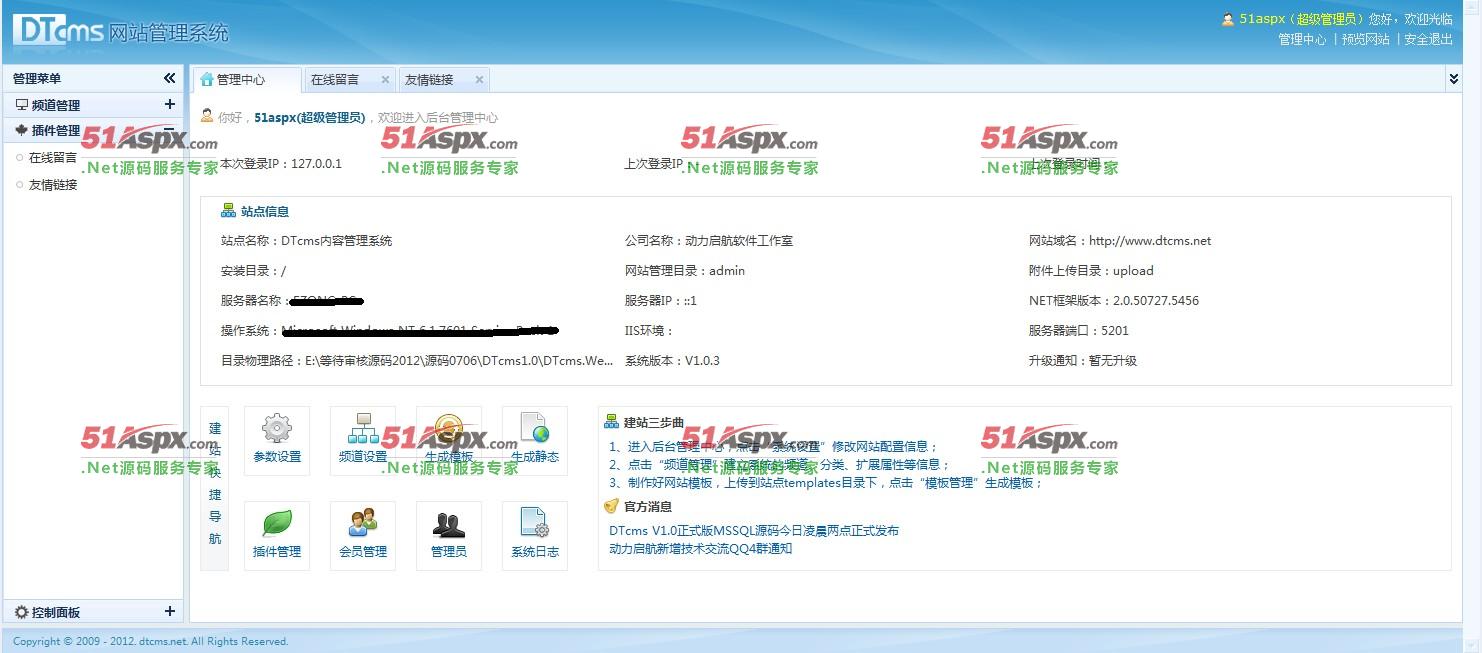Close the 友情链接 tab
The height and width of the screenshot is (653, 1482).
[x=479, y=79]
